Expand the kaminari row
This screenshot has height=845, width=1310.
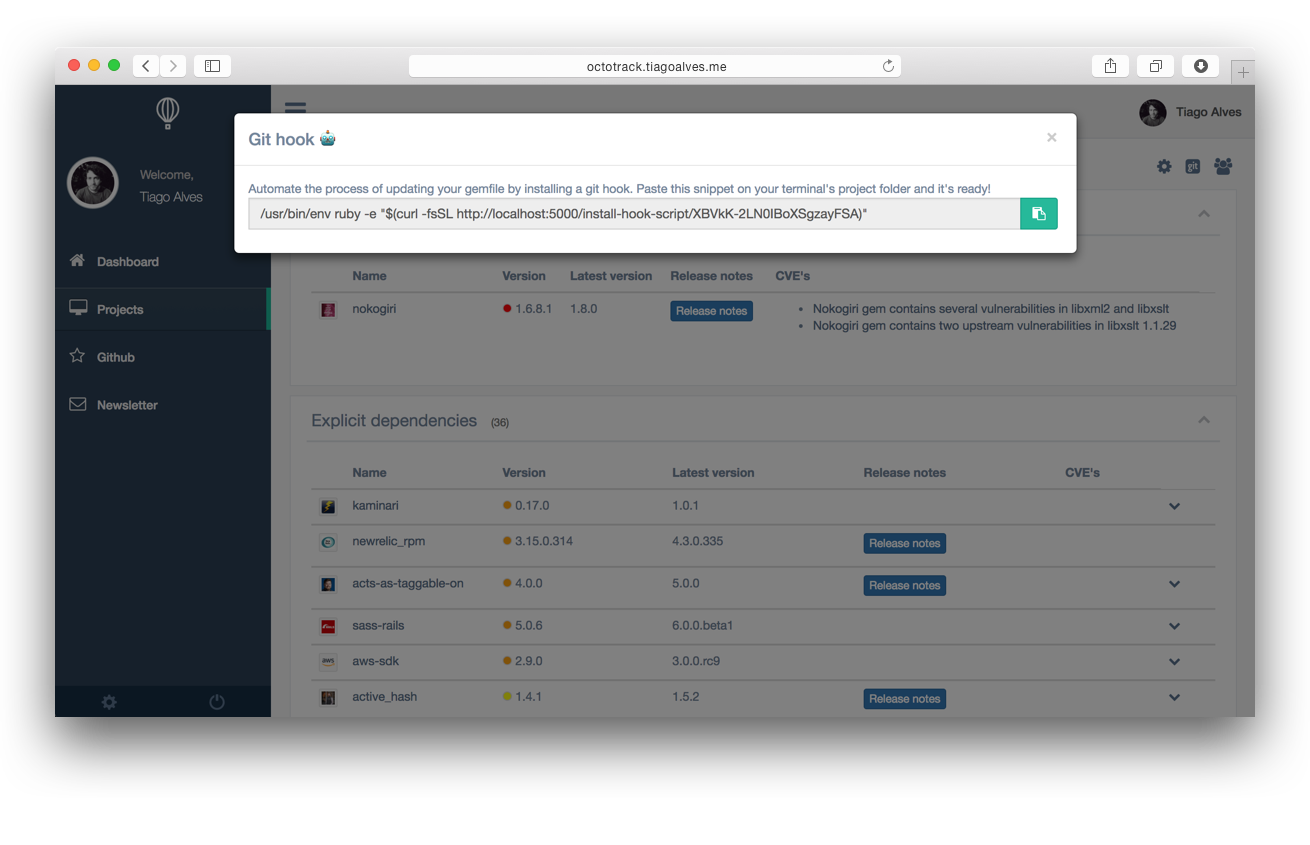[1174, 506]
